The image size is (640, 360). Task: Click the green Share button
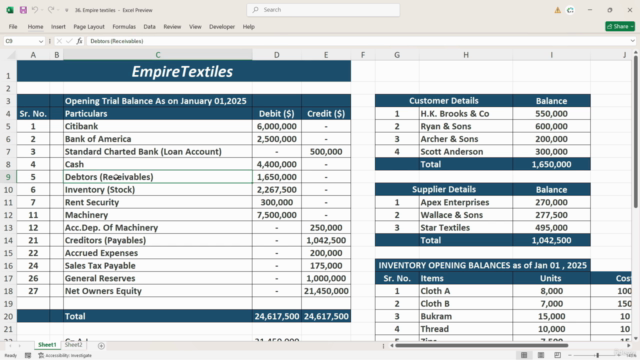620,27
